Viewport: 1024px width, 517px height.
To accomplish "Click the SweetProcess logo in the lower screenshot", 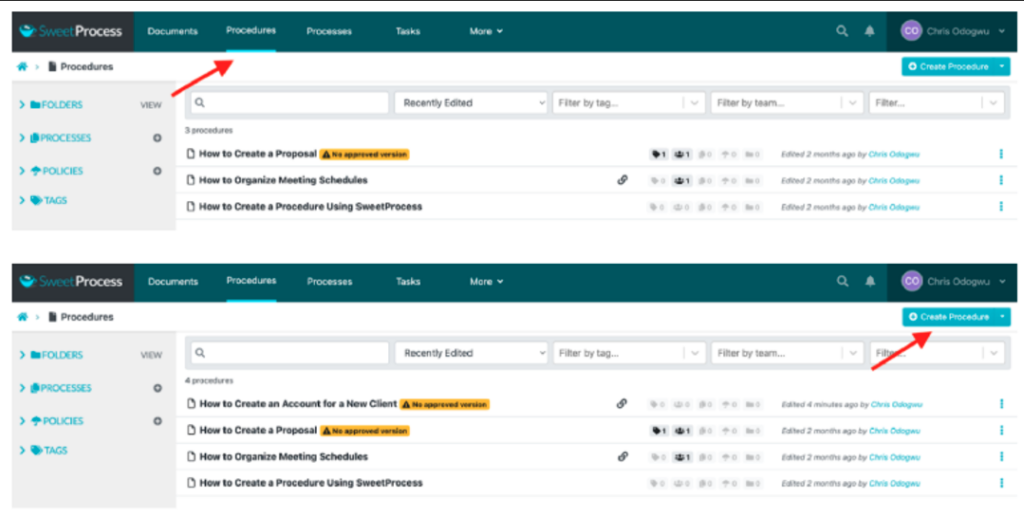I will tap(71, 281).
